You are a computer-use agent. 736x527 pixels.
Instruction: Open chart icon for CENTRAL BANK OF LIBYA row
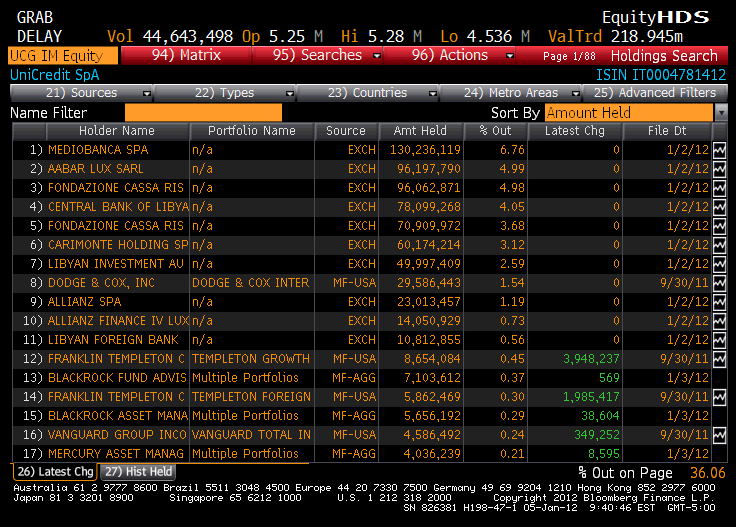(x=719, y=207)
